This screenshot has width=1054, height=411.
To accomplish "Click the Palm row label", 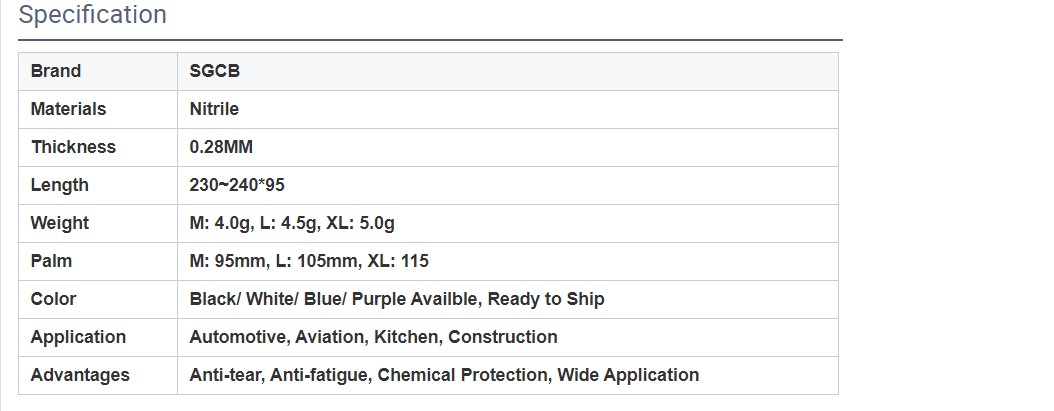I will click(x=51, y=261).
